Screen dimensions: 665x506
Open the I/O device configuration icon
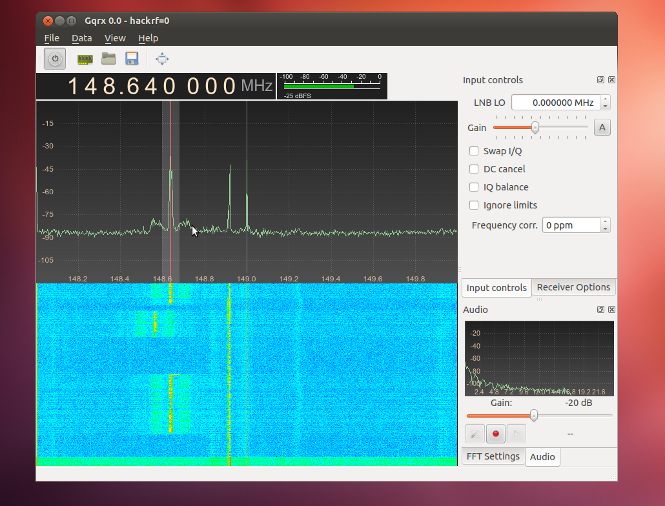(85, 60)
